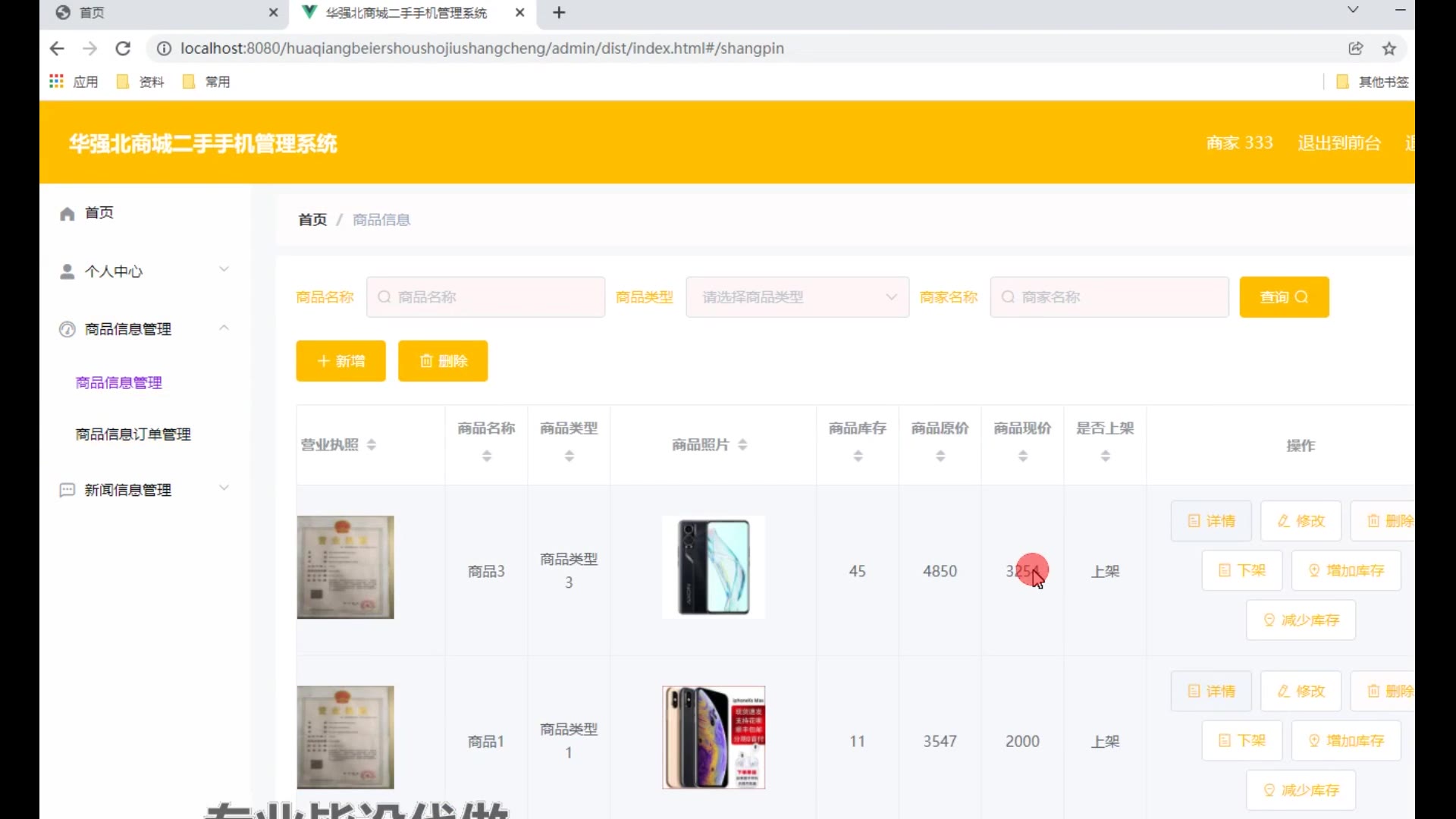Sort by 商品原价 column arrows
This screenshot has height=819, width=1456.
pyautogui.click(x=940, y=456)
